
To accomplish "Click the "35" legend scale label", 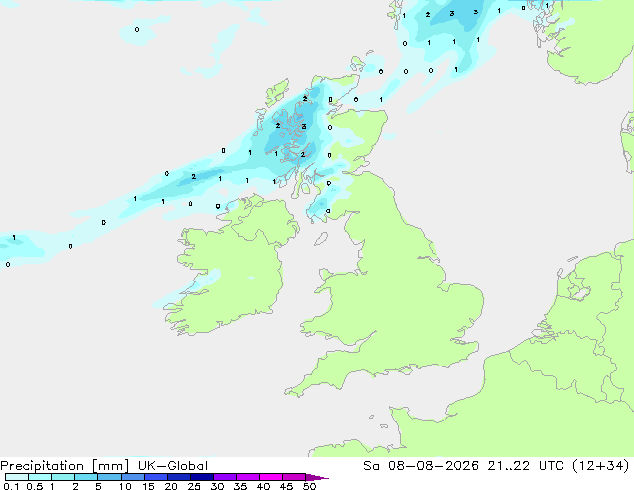I will pos(240,486).
